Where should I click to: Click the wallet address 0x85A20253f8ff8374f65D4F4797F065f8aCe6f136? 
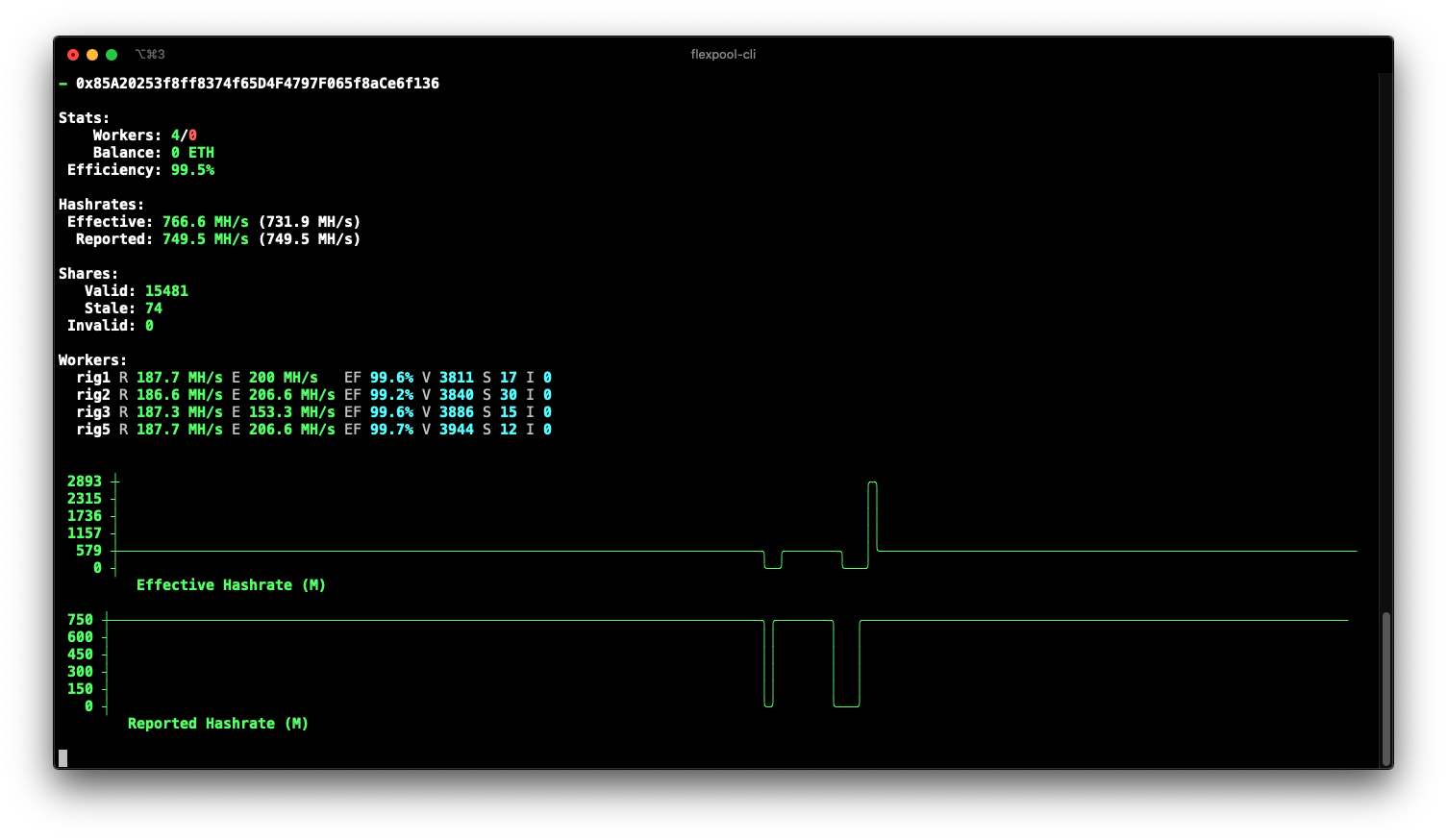[x=258, y=84]
